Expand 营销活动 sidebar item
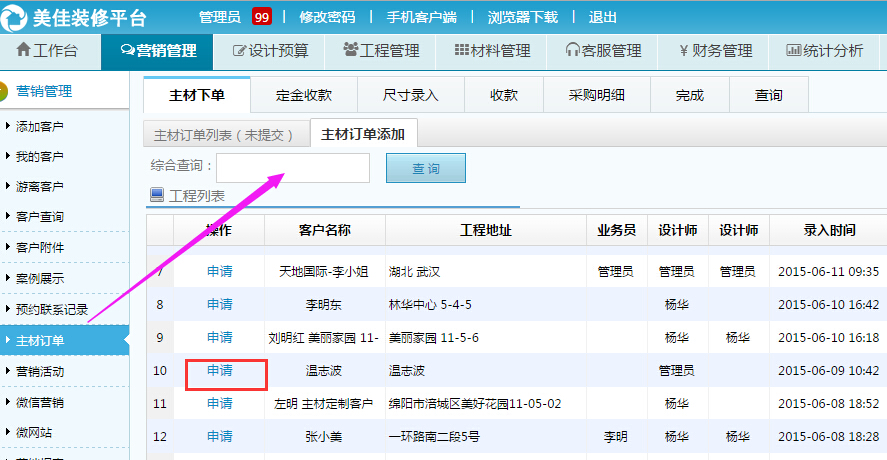 40,372
